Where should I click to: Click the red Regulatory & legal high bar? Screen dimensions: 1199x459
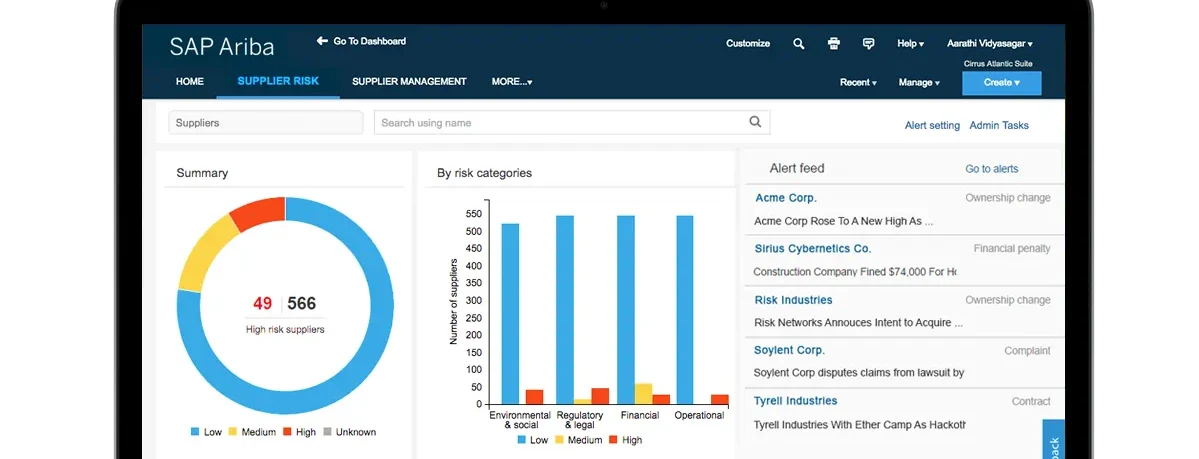[x=600, y=396]
